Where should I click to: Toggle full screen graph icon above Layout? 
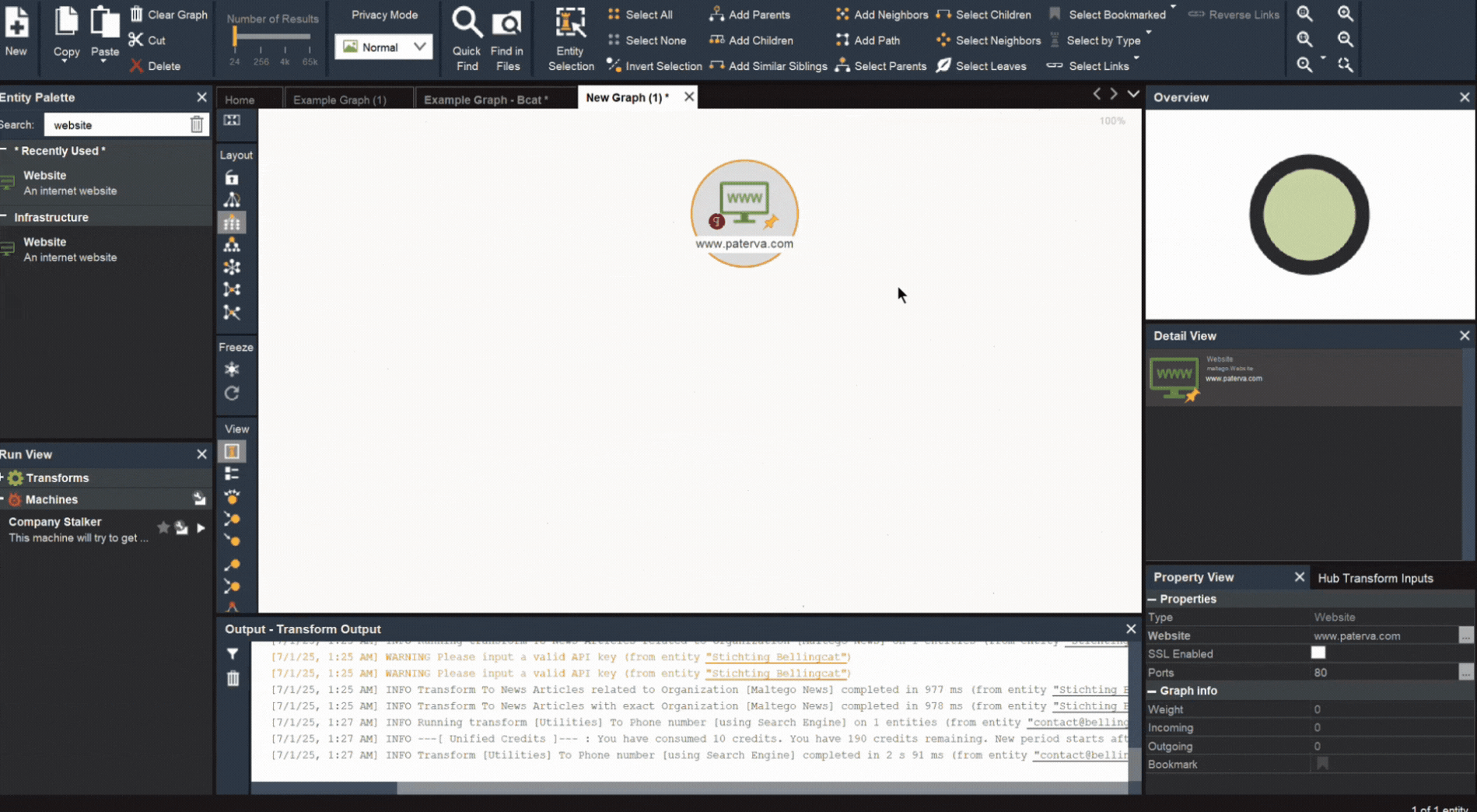click(x=232, y=121)
